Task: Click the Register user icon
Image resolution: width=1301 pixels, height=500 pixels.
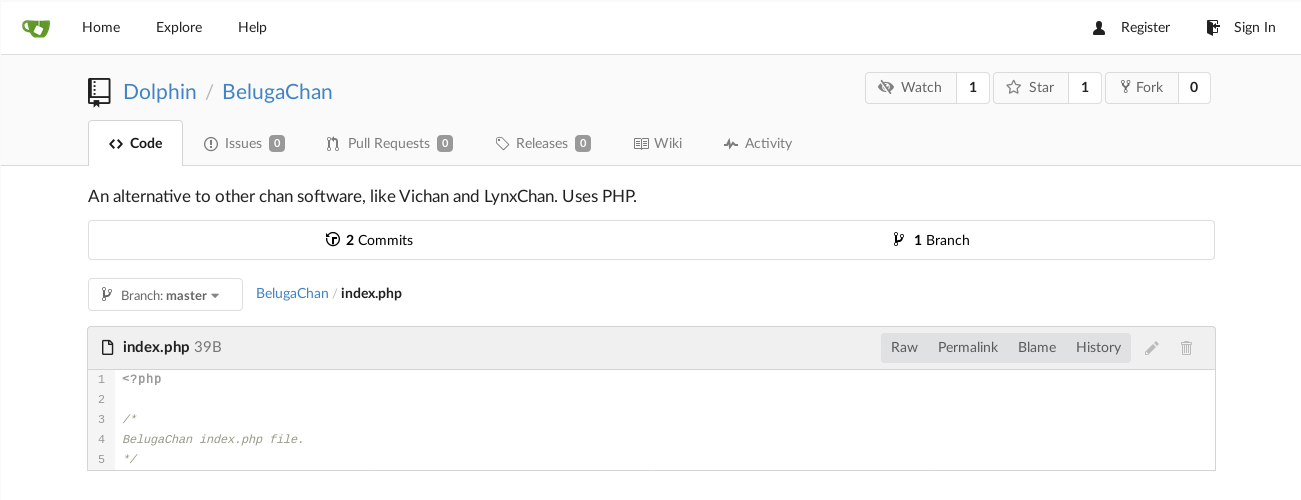Action: [x=1099, y=28]
